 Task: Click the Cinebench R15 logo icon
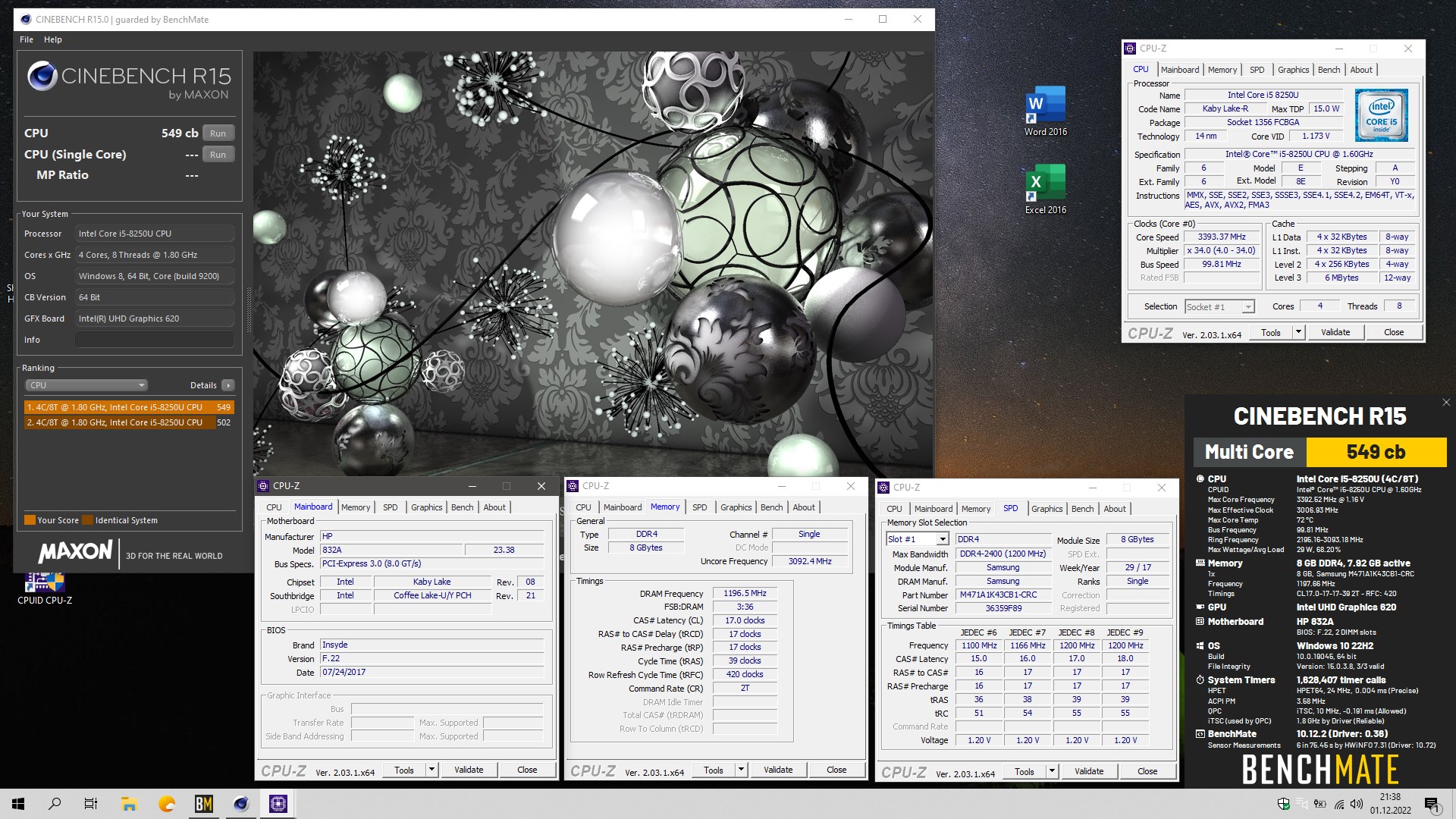[x=42, y=77]
